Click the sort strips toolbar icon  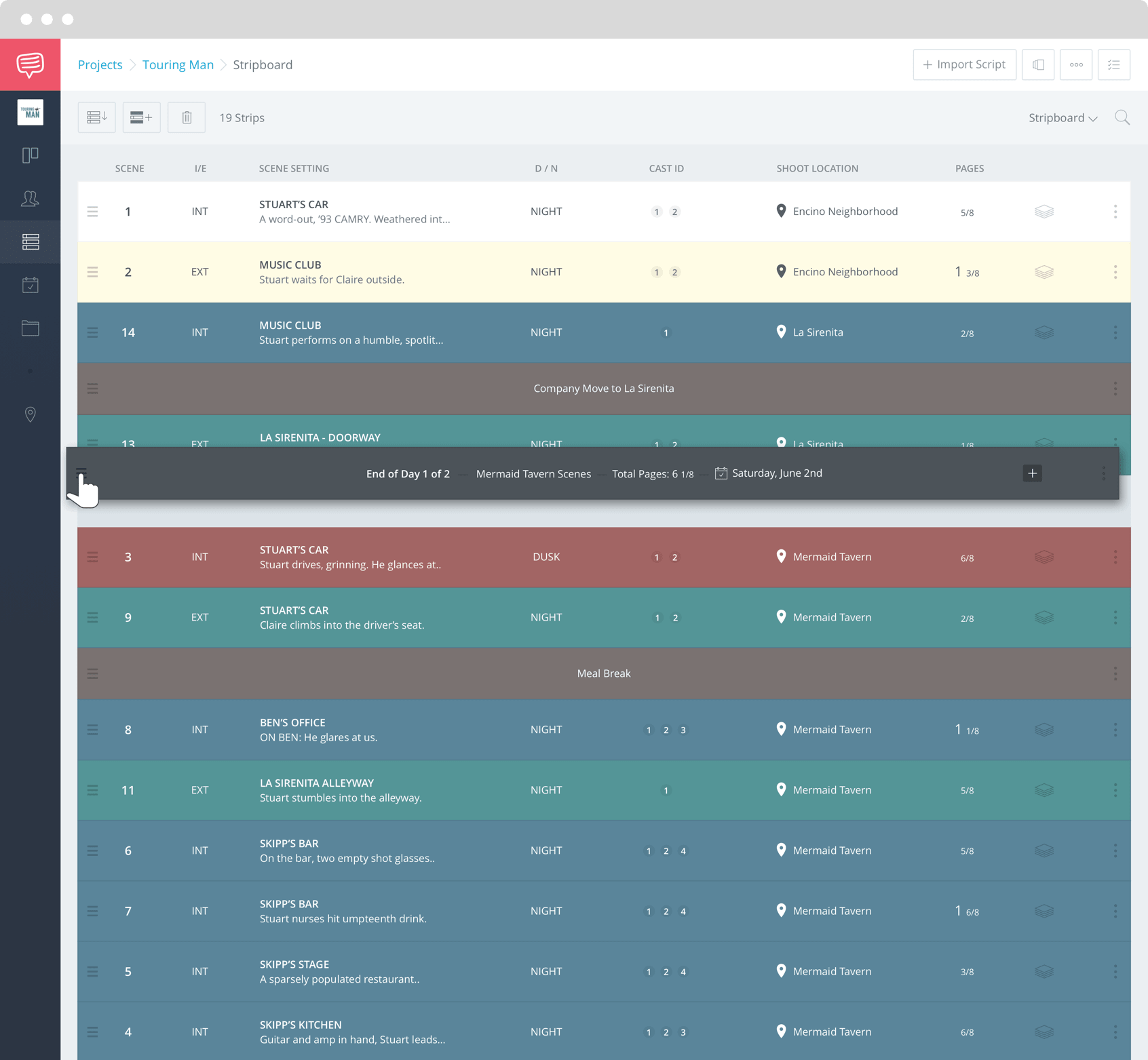[x=96, y=117]
